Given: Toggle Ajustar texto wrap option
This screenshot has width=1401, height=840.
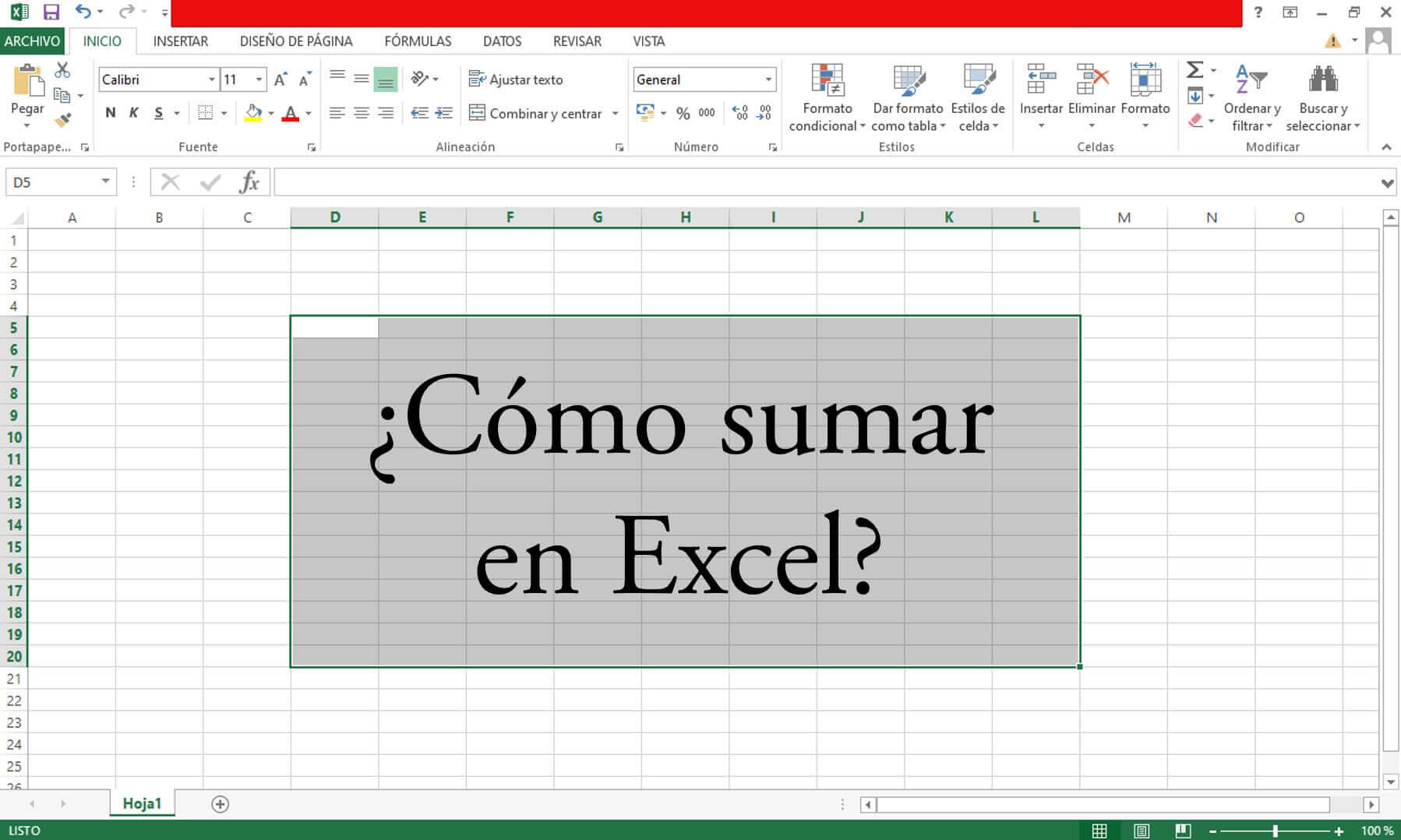Looking at the screenshot, I should tap(516, 79).
